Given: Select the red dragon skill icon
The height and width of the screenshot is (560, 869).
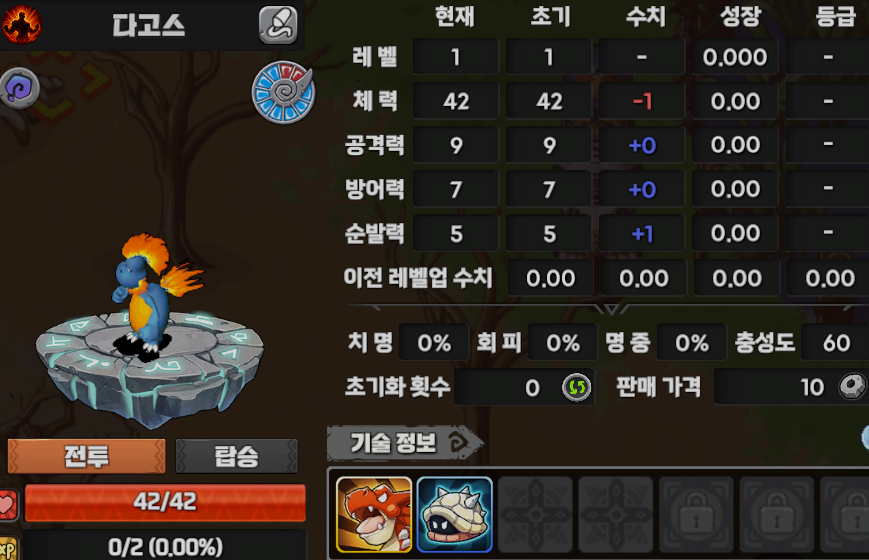Looking at the screenshot, I should pos(374,515).
